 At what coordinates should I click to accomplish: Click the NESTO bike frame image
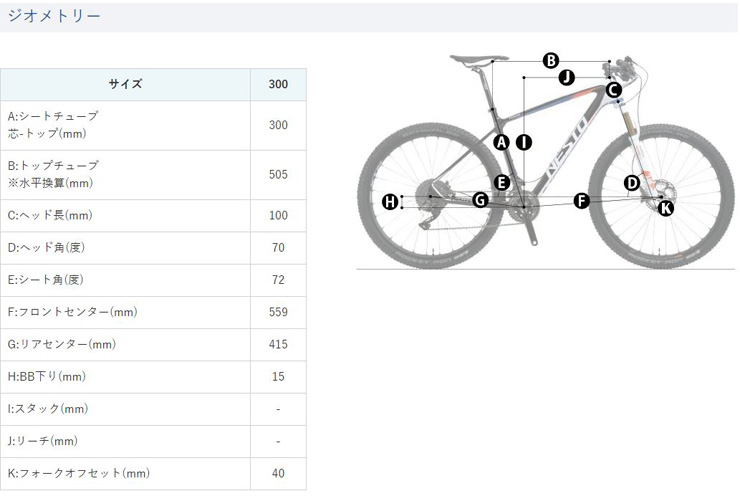[546, 162]
